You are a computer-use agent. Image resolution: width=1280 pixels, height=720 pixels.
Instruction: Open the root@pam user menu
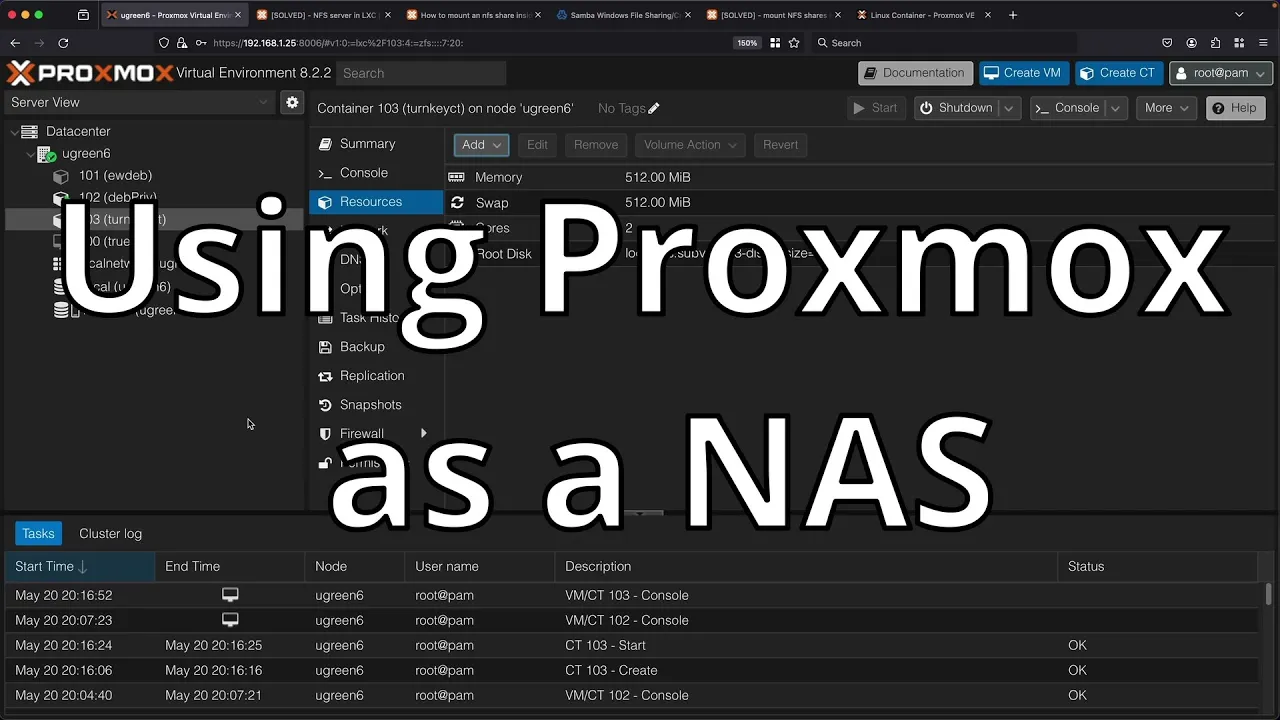1221,73
